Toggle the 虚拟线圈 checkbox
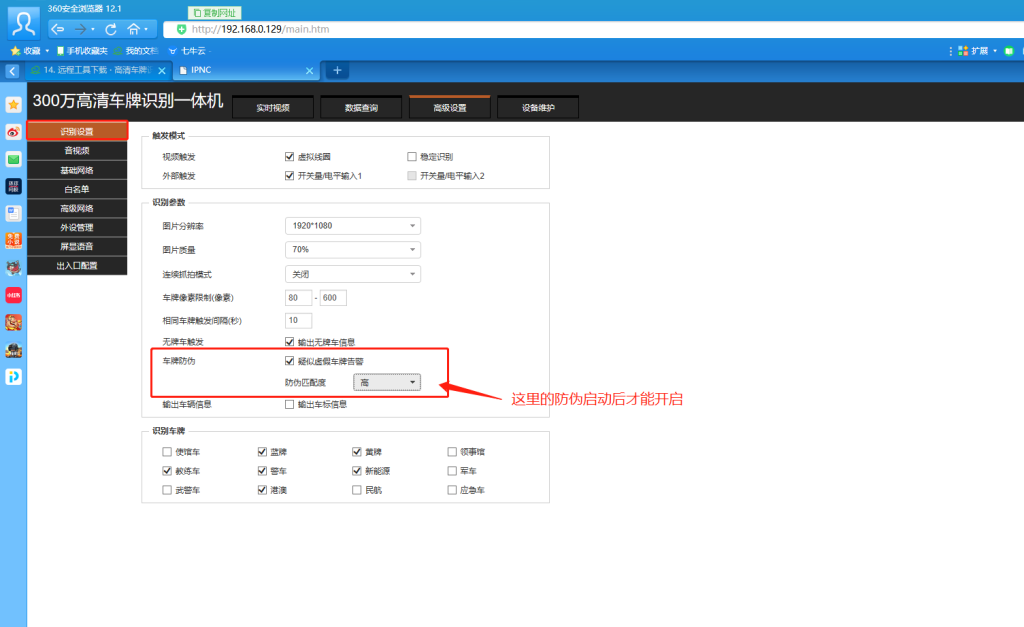 290,157
